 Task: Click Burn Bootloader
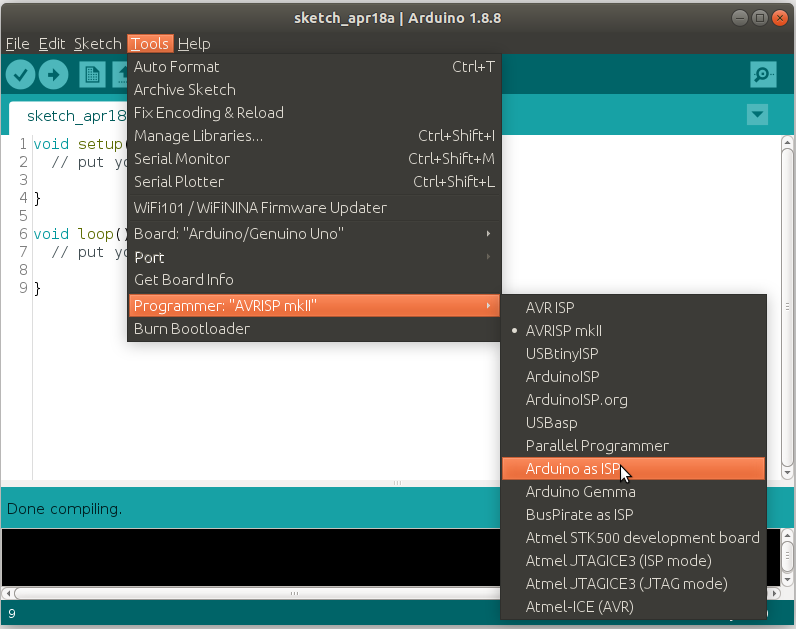[314, 328]
